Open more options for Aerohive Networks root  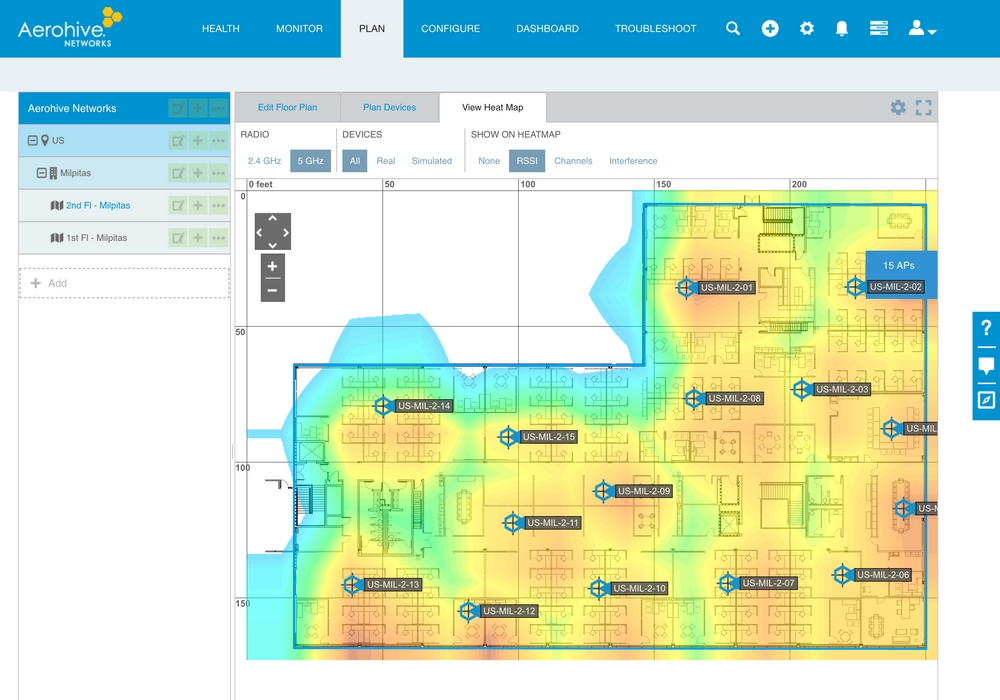218,108
